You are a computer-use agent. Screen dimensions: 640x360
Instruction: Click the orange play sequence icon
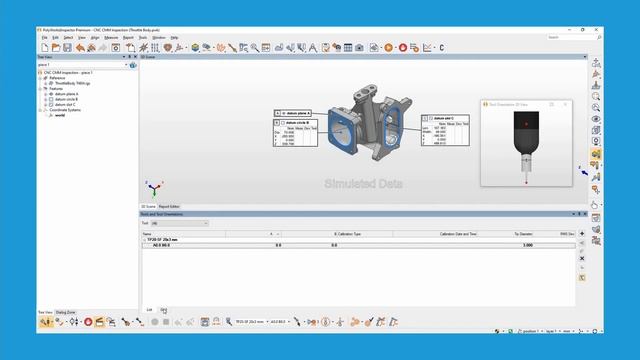tap(389, 48)
